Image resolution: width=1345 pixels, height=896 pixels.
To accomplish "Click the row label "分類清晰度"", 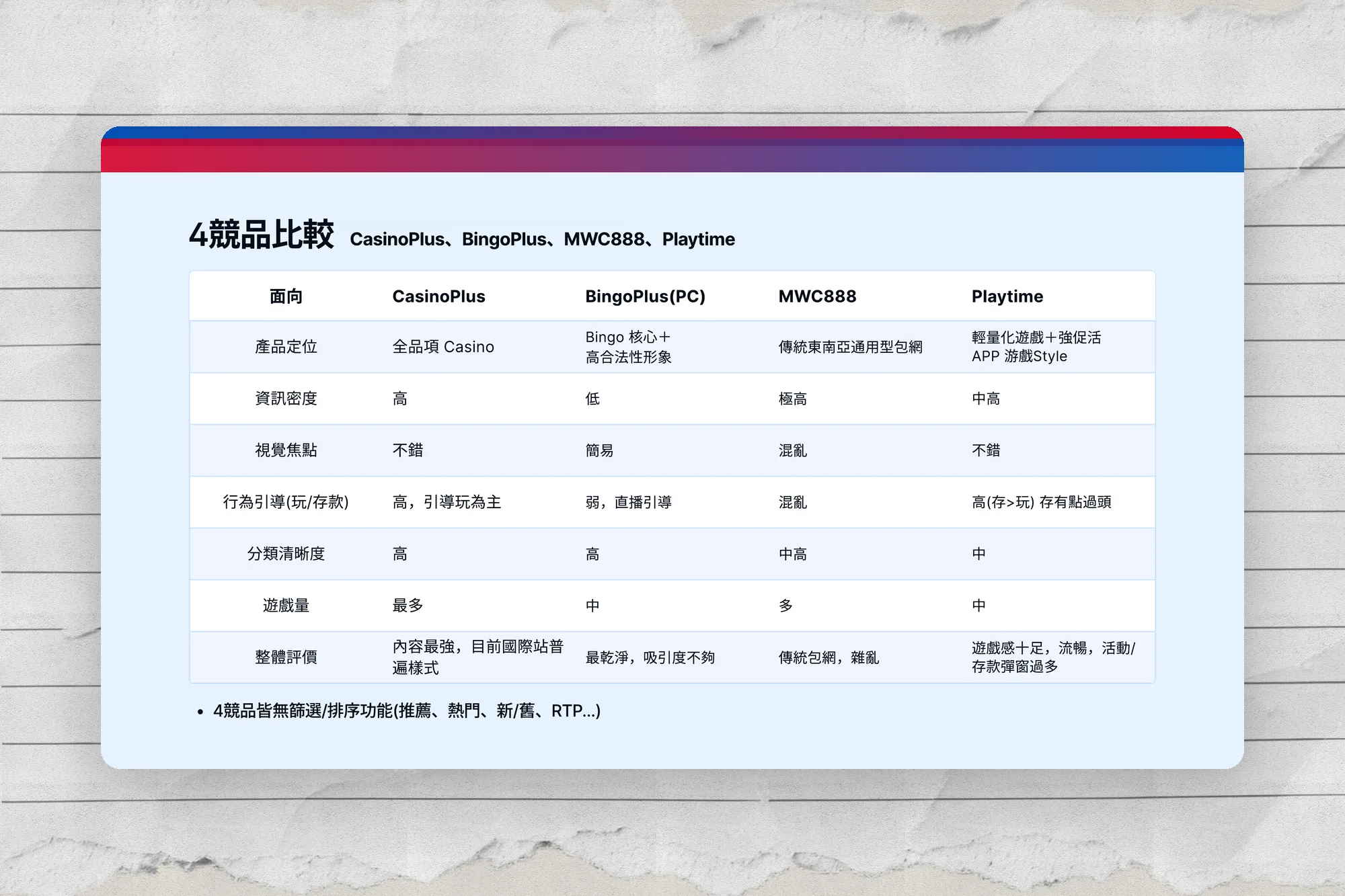I will [286, 554].
